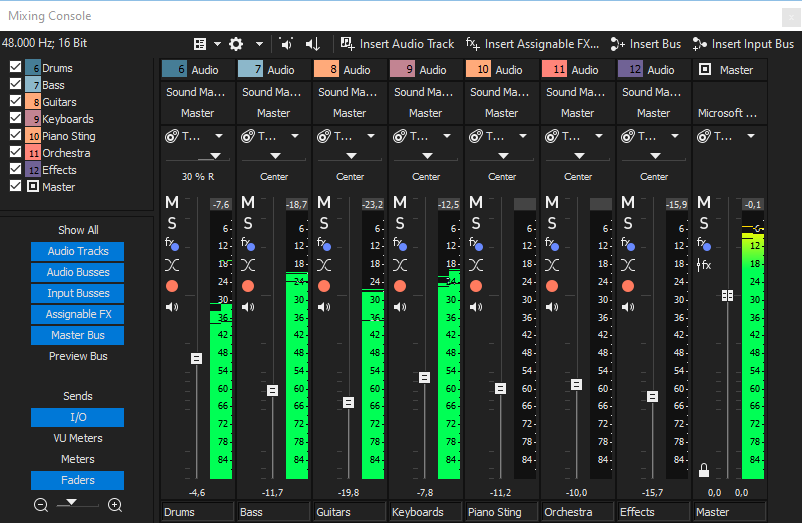Open the view layout dropdown arrow in toolbar
The height and width of the screenshot is (523, 802).
(x=216, y=44)
